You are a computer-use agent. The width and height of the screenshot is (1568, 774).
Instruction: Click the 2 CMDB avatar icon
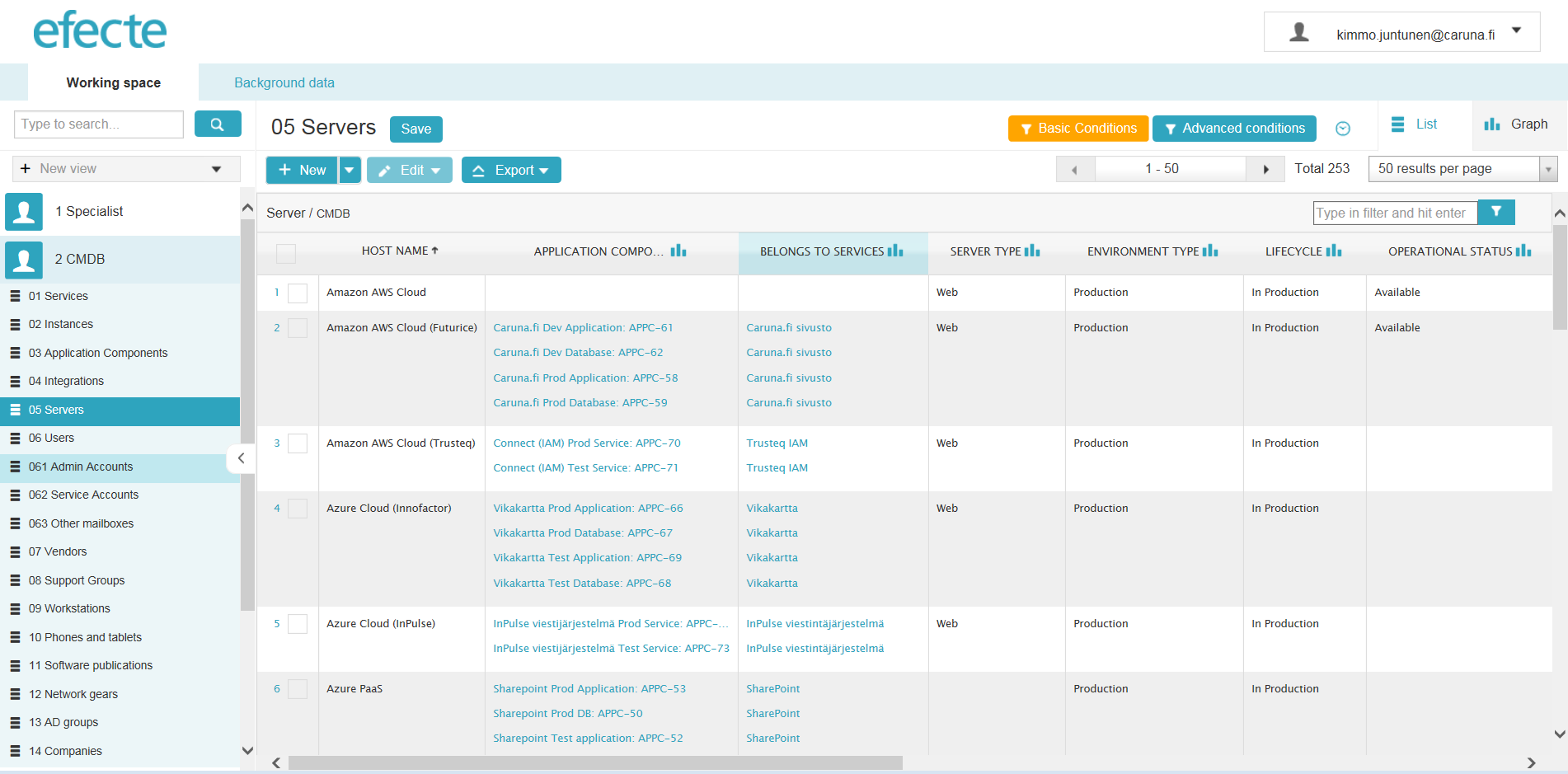tap(24, 260)
